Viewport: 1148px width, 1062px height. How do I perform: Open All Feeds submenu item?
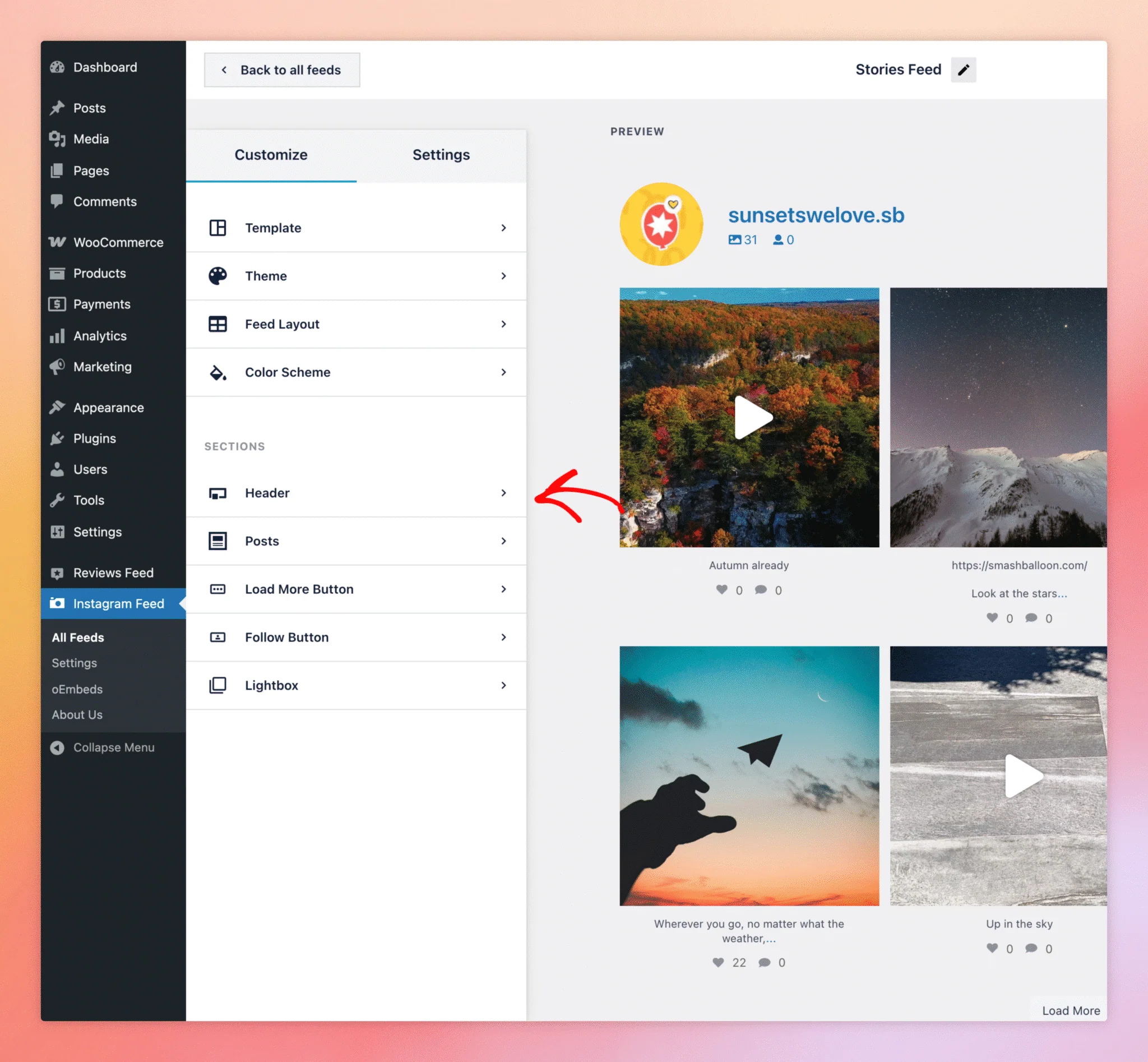coord(78,638)
